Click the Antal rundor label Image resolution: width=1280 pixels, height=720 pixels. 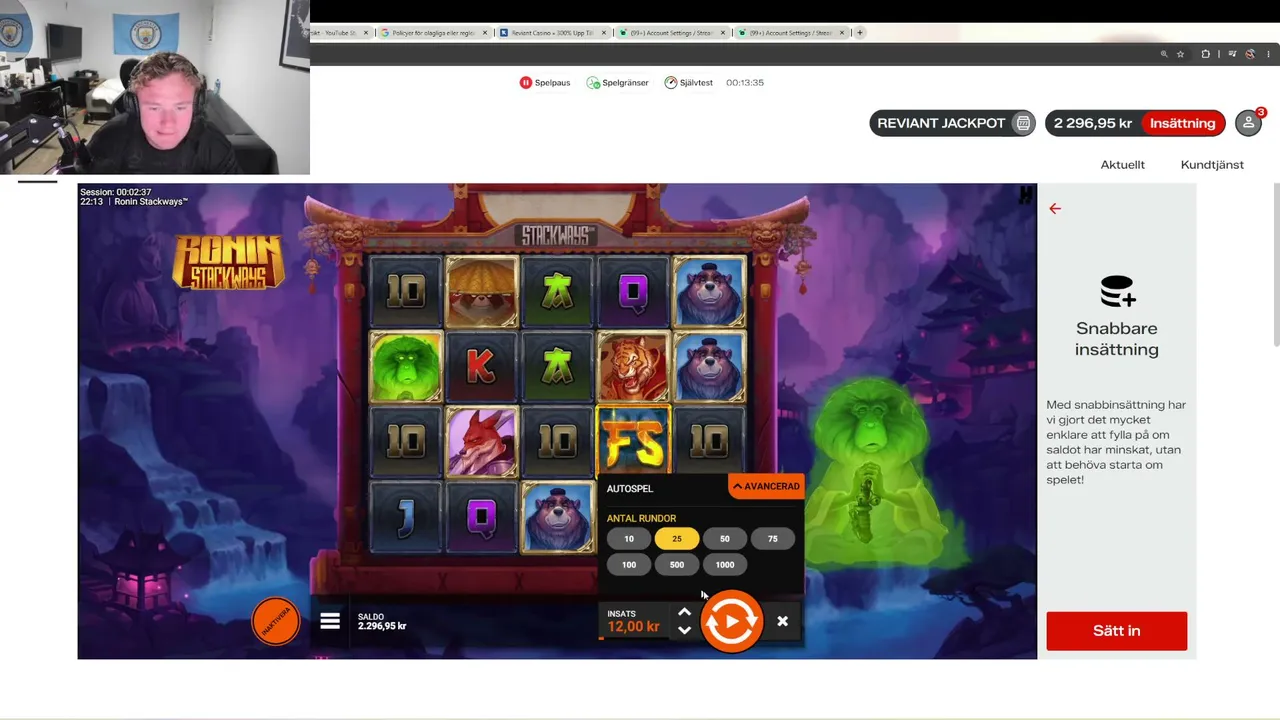[641, 518]
